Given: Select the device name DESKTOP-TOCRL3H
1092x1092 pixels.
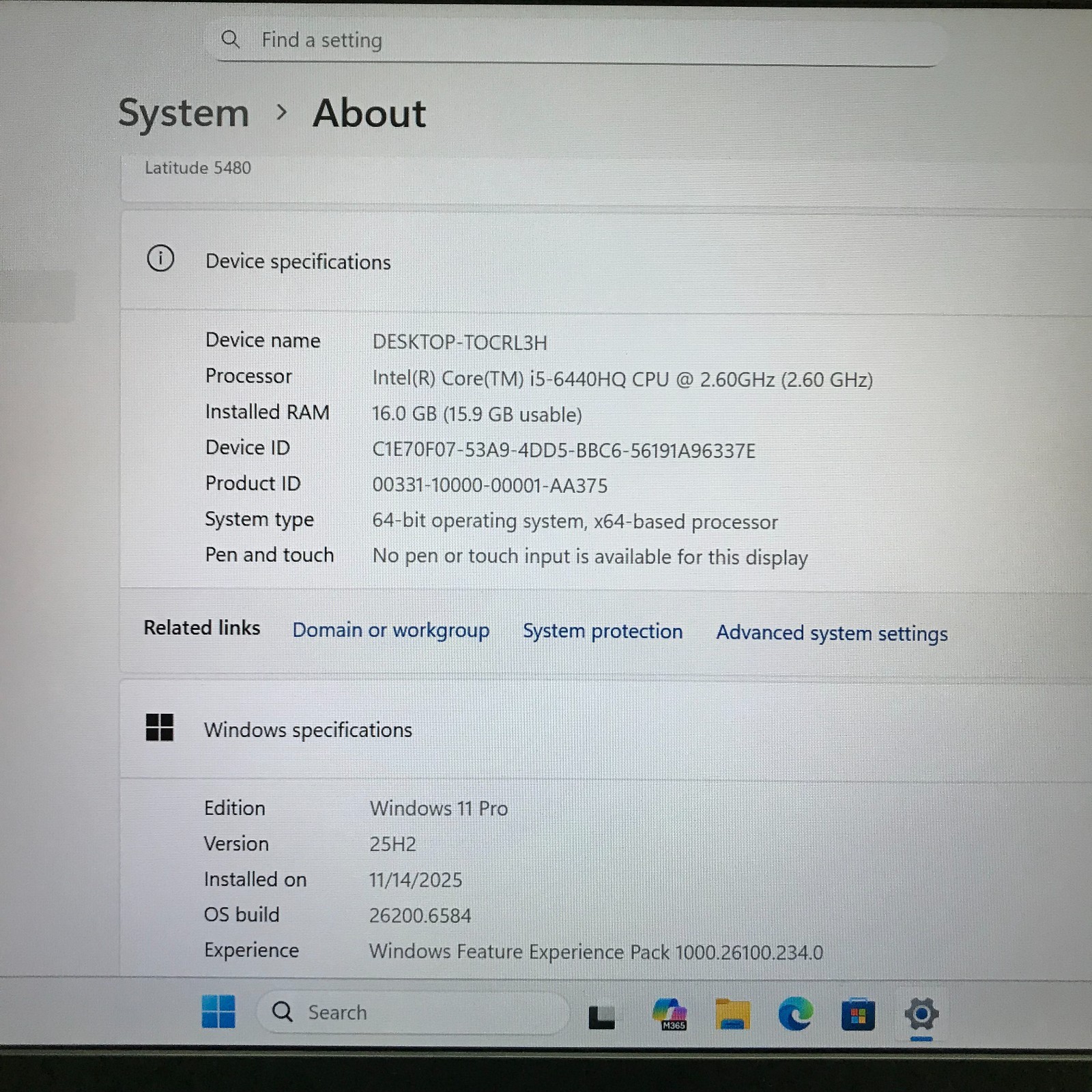Looking at the screenshot, I should click(x=459, y=343).
